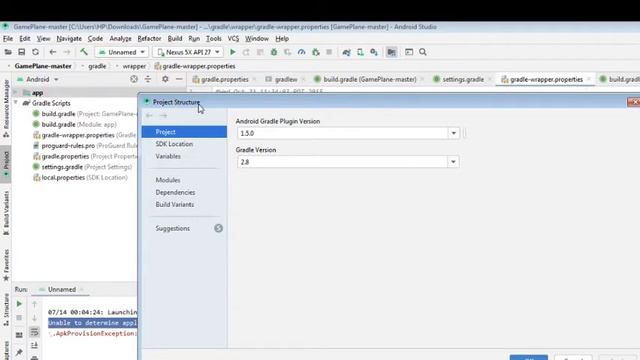Navigate forward with right arrow
The width and height of the screenshot is (640, 360).
tap(67, 52)
